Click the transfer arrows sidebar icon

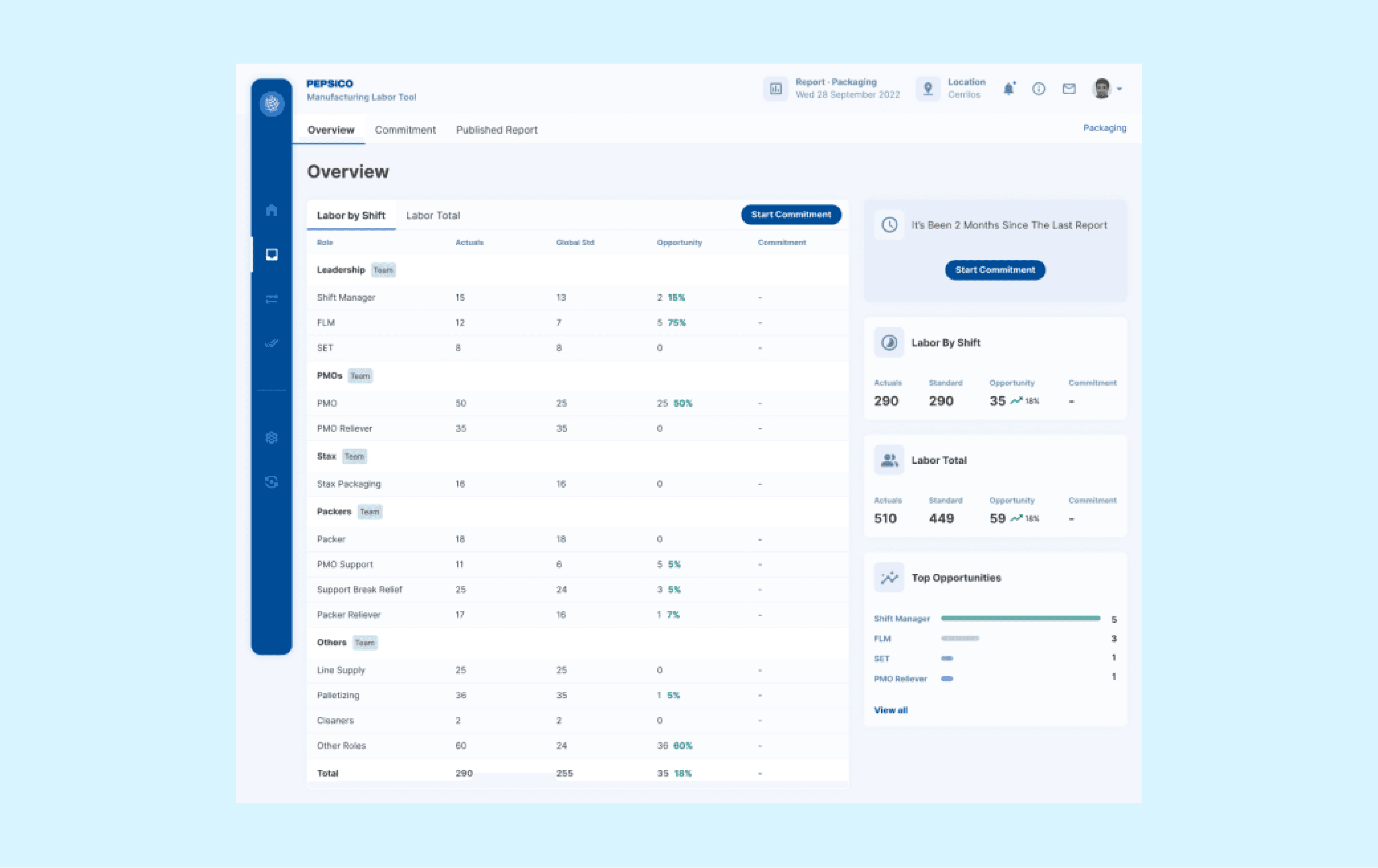pos(272,299)
